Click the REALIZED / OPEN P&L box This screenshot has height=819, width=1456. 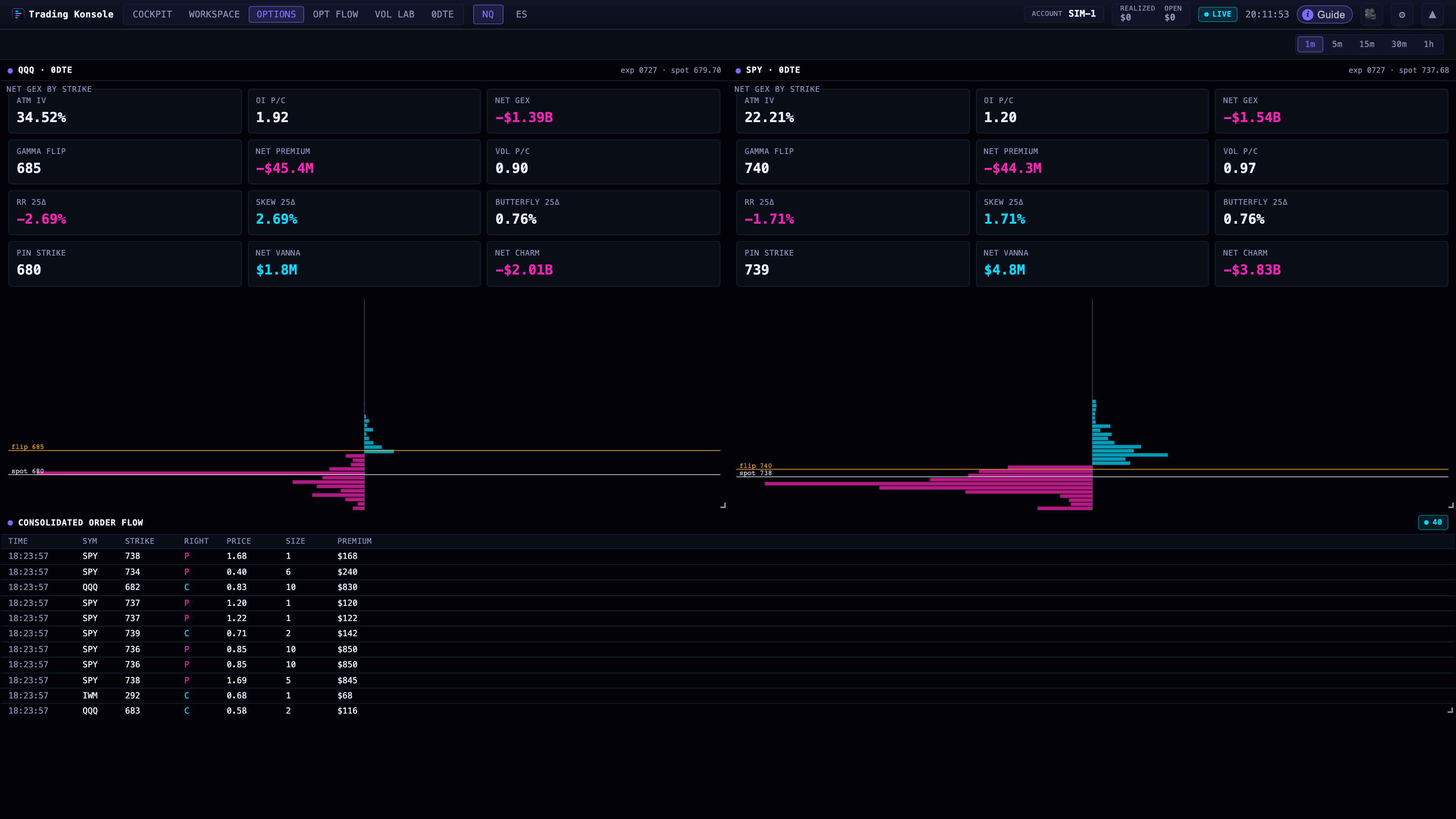coord(1151,14)
